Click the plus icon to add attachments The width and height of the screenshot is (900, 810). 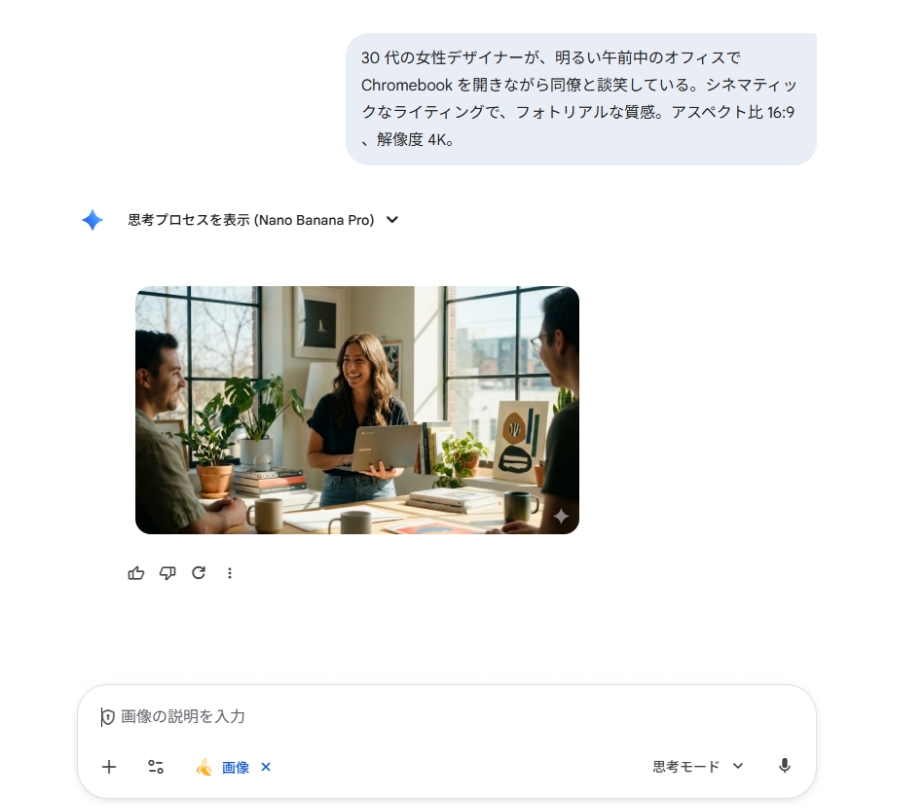pyautogui.click(x=109, y=767)
